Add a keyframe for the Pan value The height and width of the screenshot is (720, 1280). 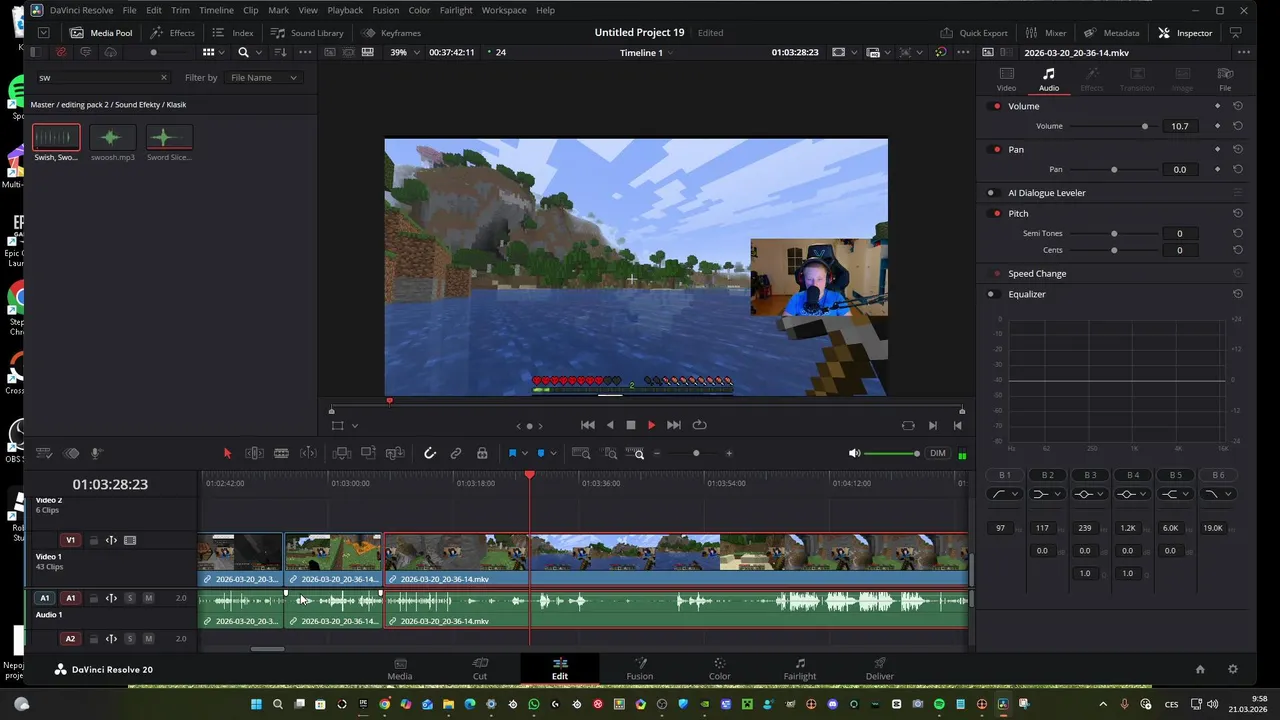1217,169
